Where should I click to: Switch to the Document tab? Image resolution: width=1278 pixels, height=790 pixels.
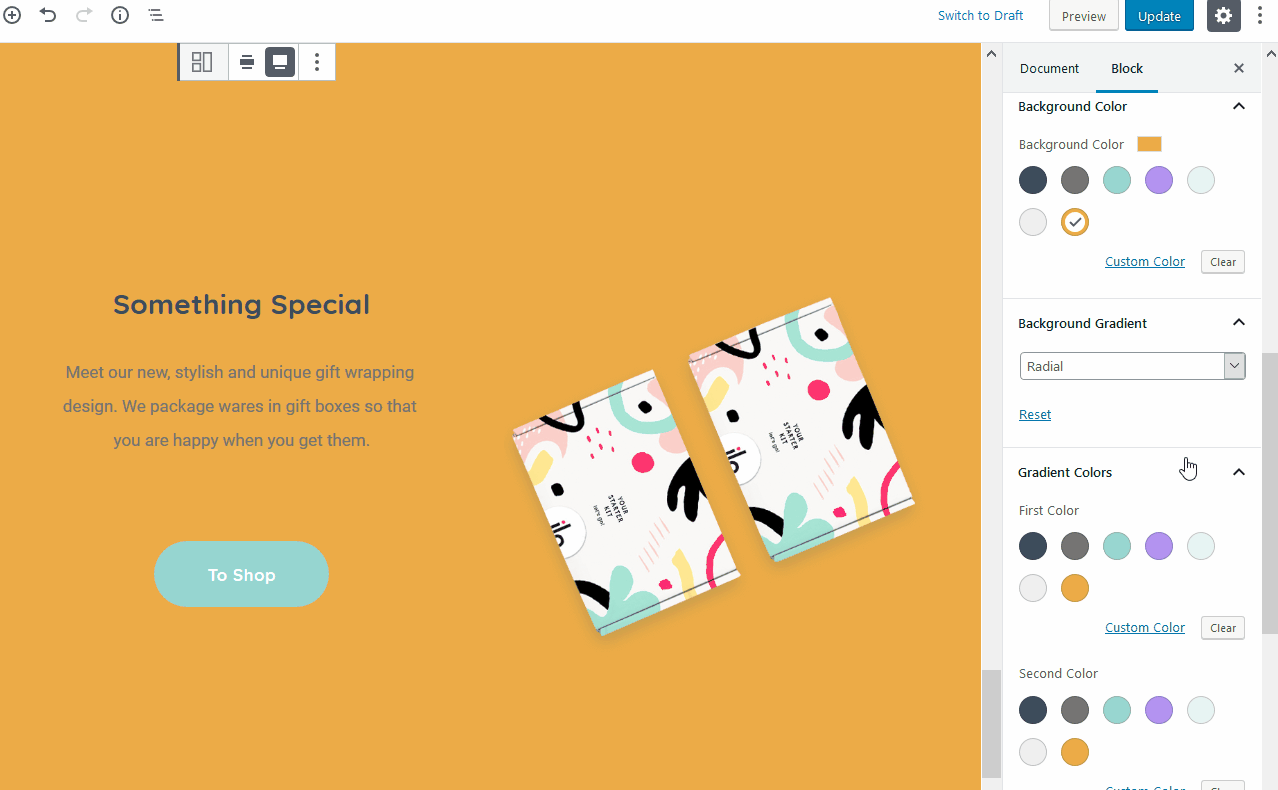coord(1049,68)
